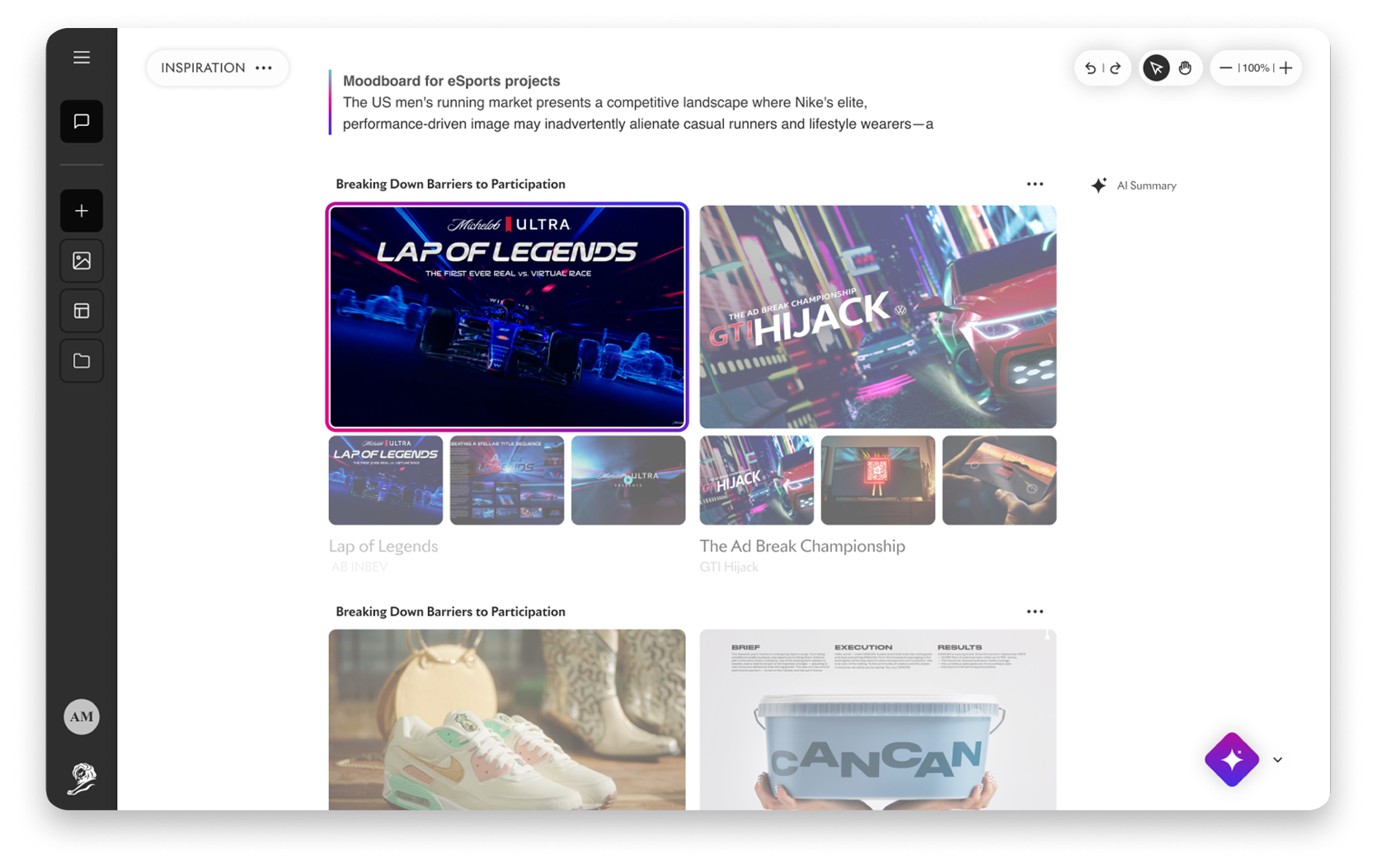Viewport: 1377px width, 868px height.
Task: Switch to the hand pan tool
Action: coord(1185,68)
